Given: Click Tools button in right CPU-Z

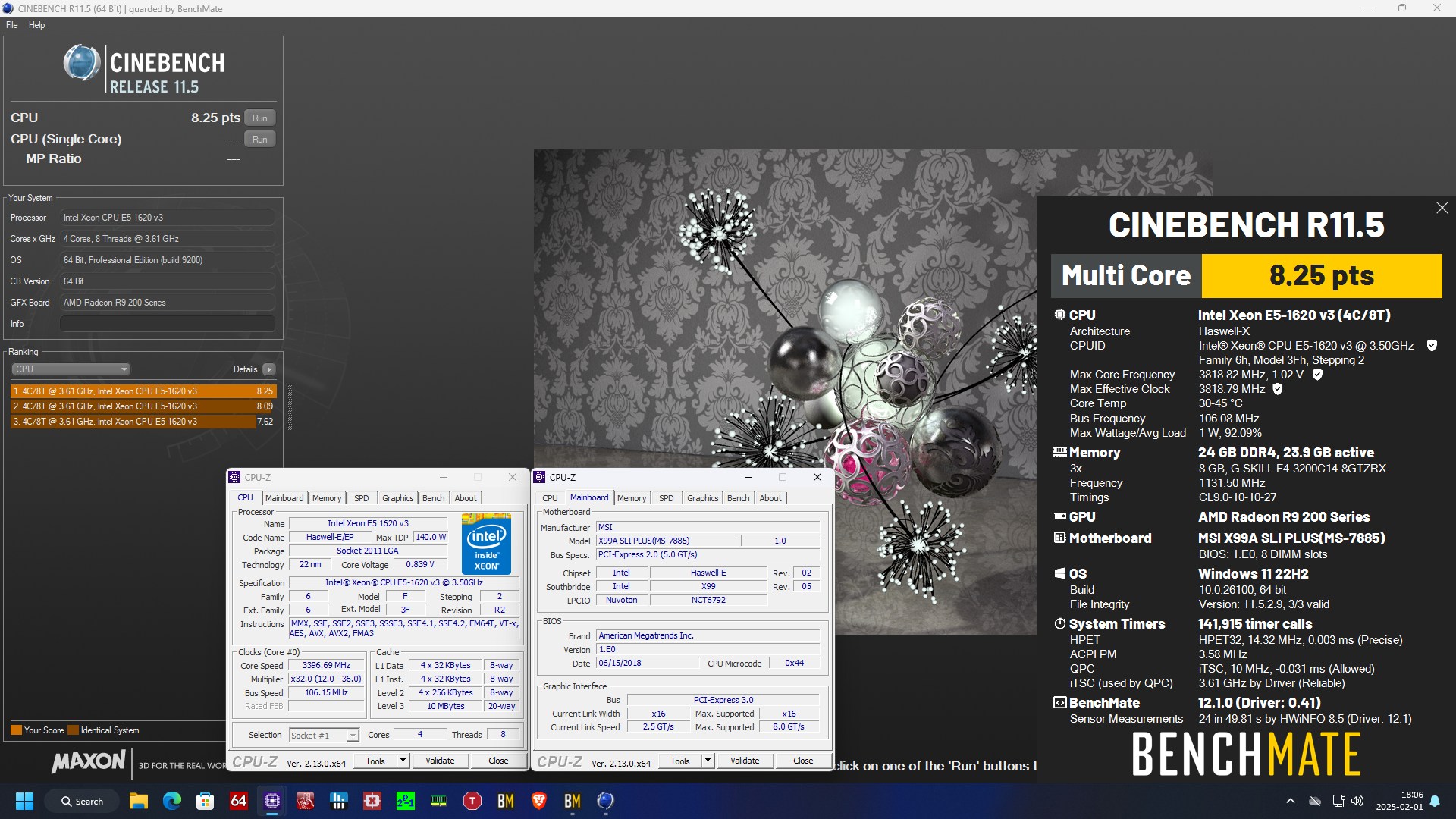Looking at the screenshot, I should (x=680, y=761).
